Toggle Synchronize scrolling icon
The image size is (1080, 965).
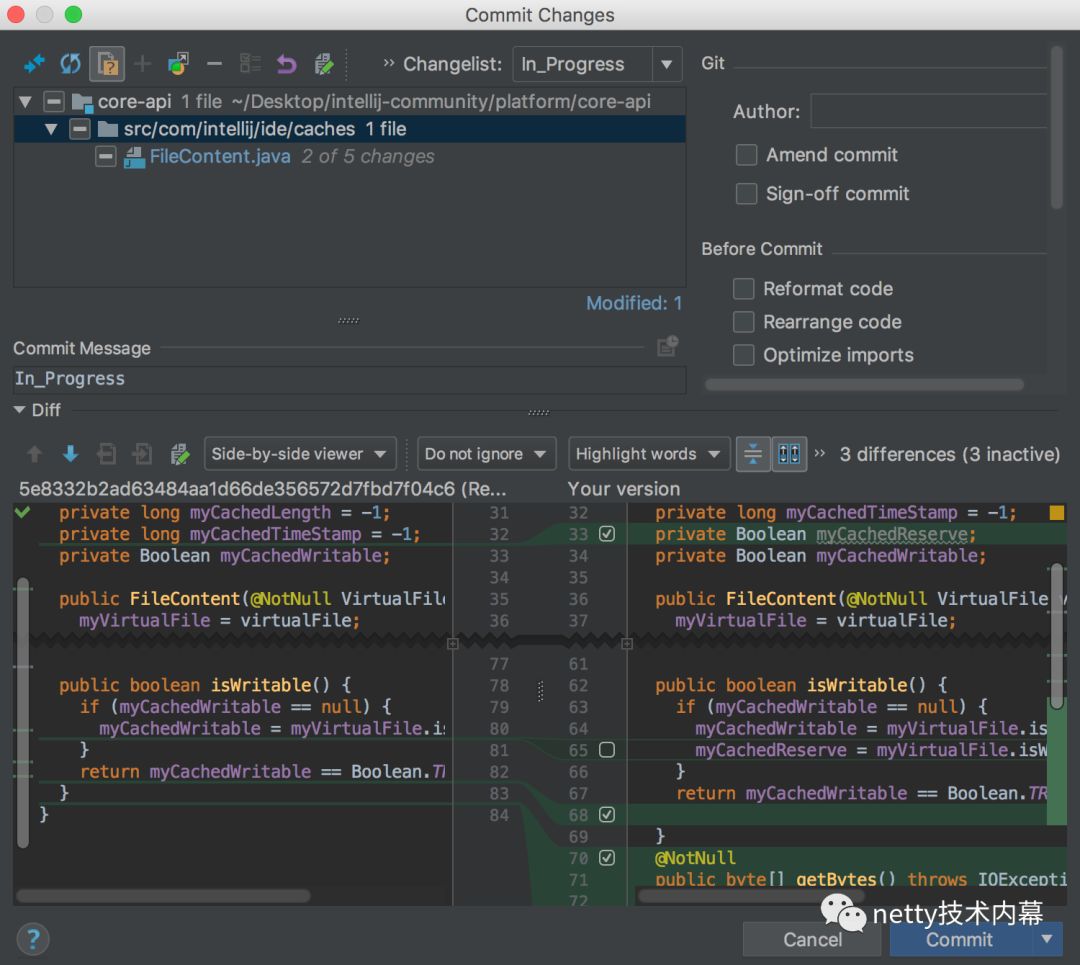[789, 454]
